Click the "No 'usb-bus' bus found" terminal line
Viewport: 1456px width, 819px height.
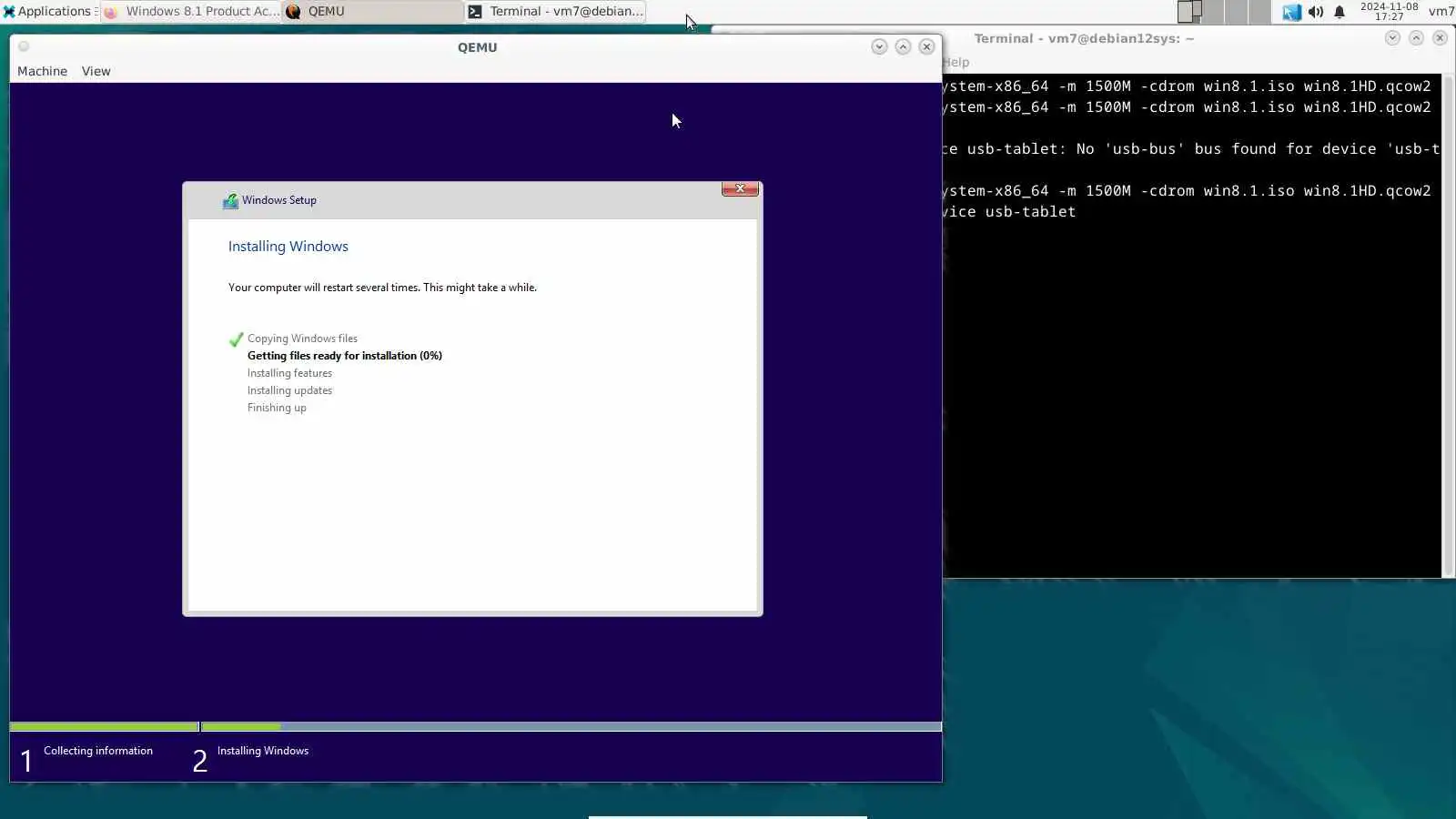[1191, 148]
